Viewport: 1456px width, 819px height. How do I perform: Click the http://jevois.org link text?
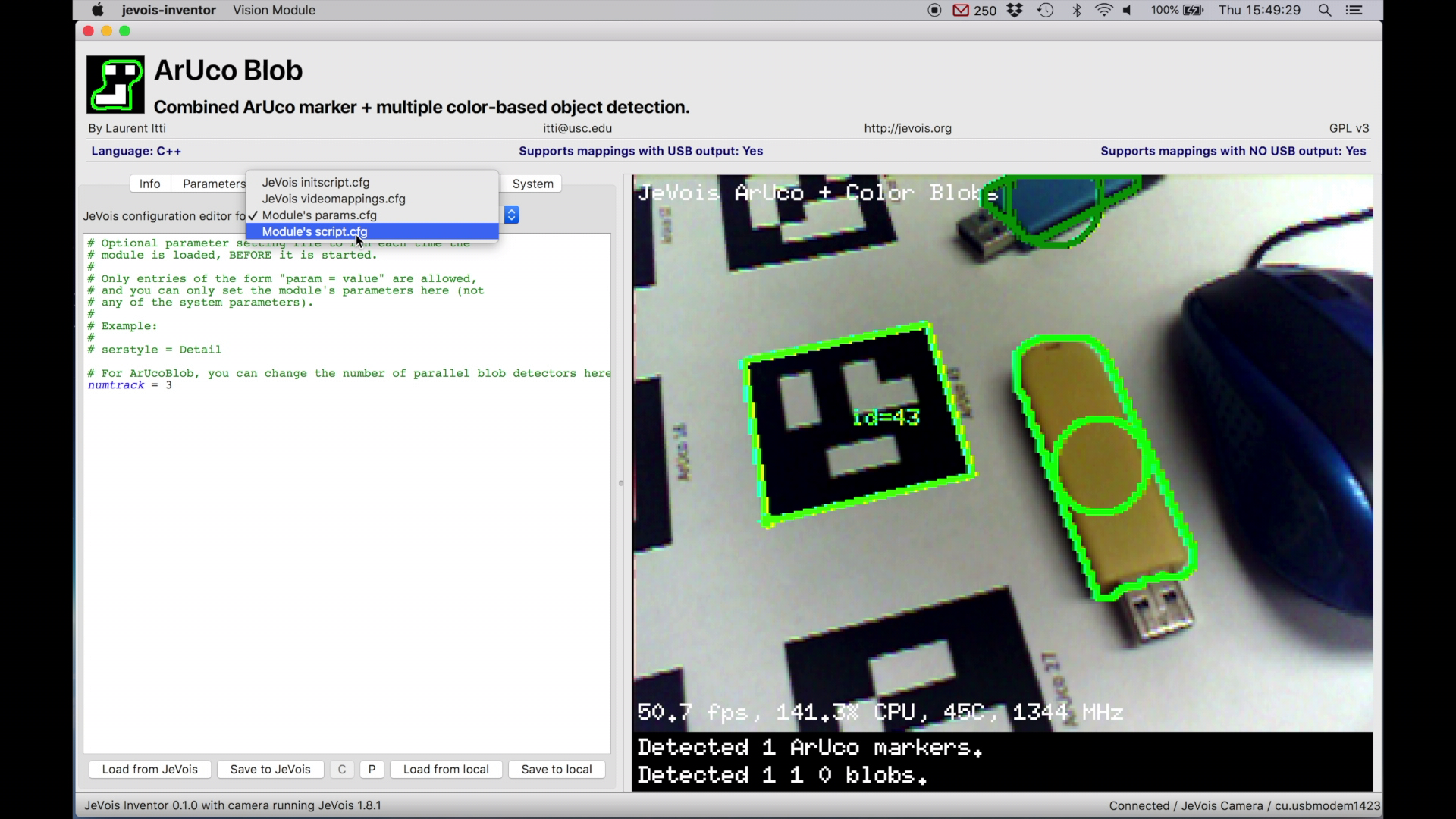(908, 128)
